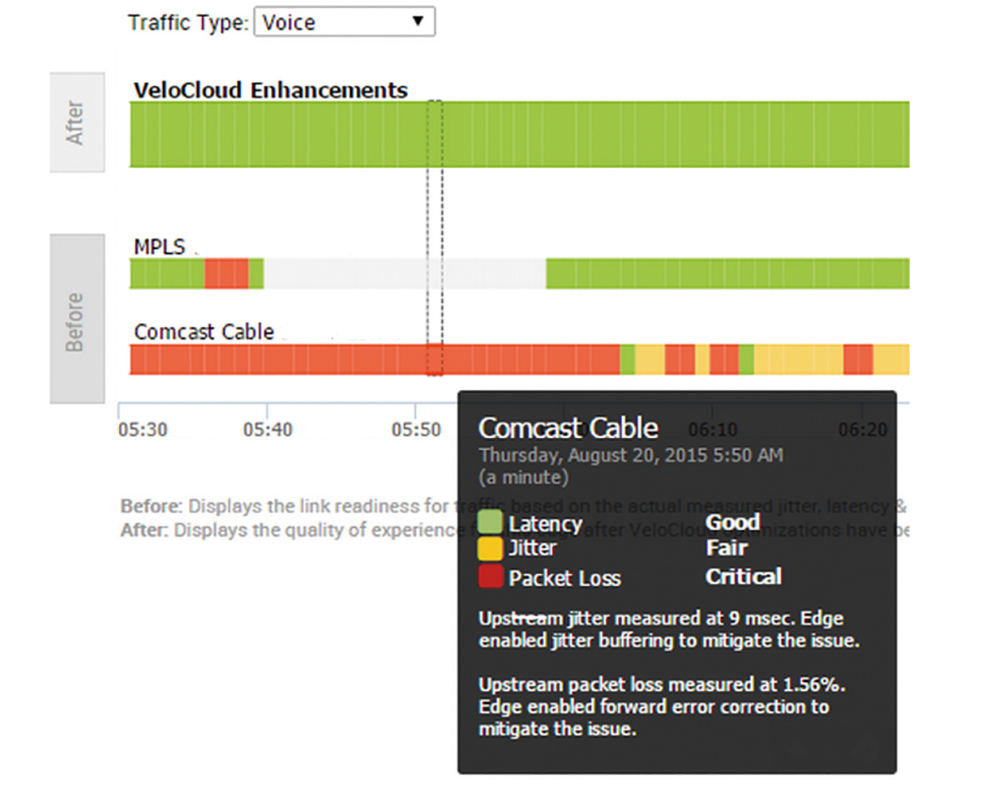Image resolution: width=1000 pixels, height=793 pixels.
Task: Click green Latency legend swatch
Action: 490,522
